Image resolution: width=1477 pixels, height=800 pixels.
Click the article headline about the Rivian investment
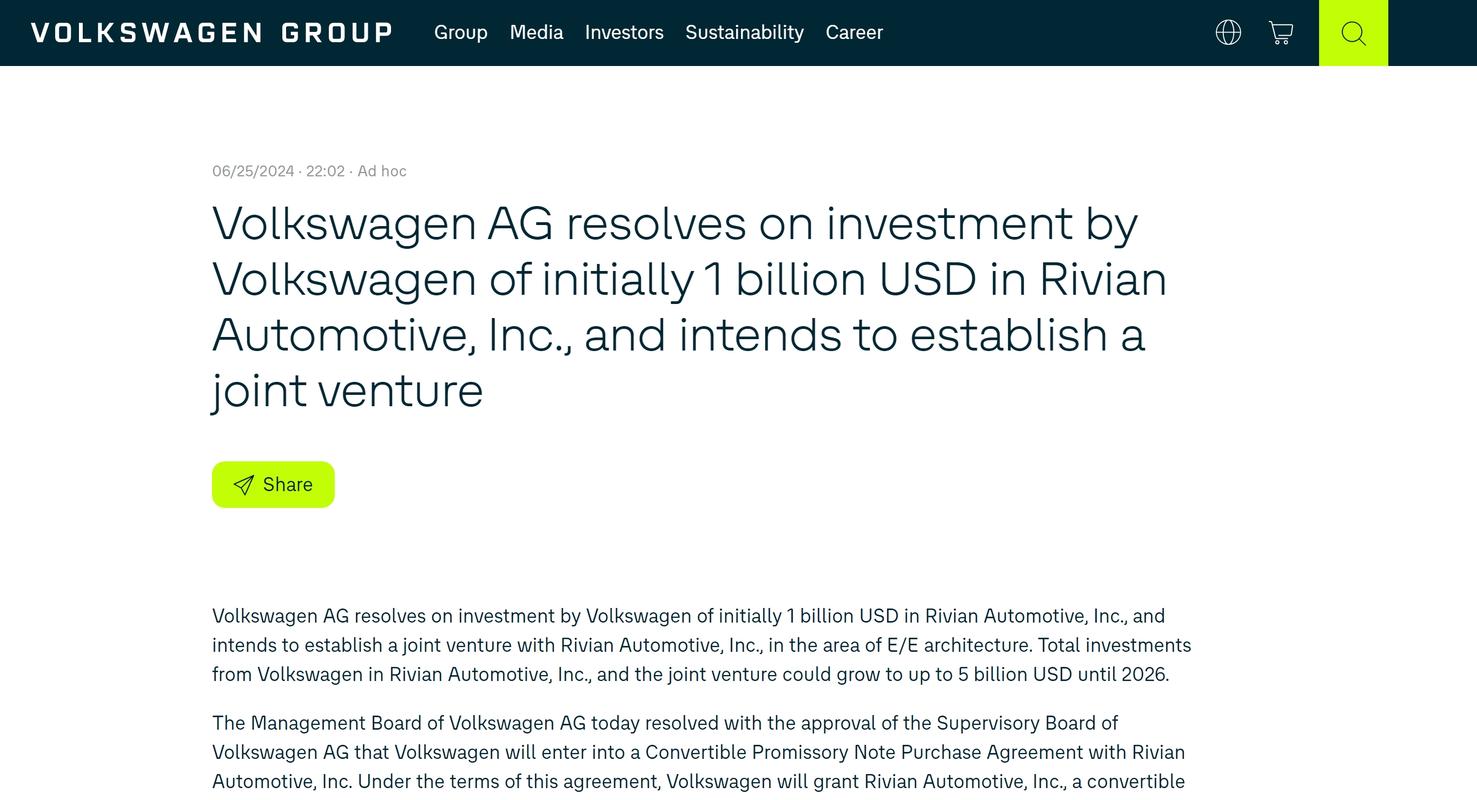pyautogui.click(x=689, y=279)
